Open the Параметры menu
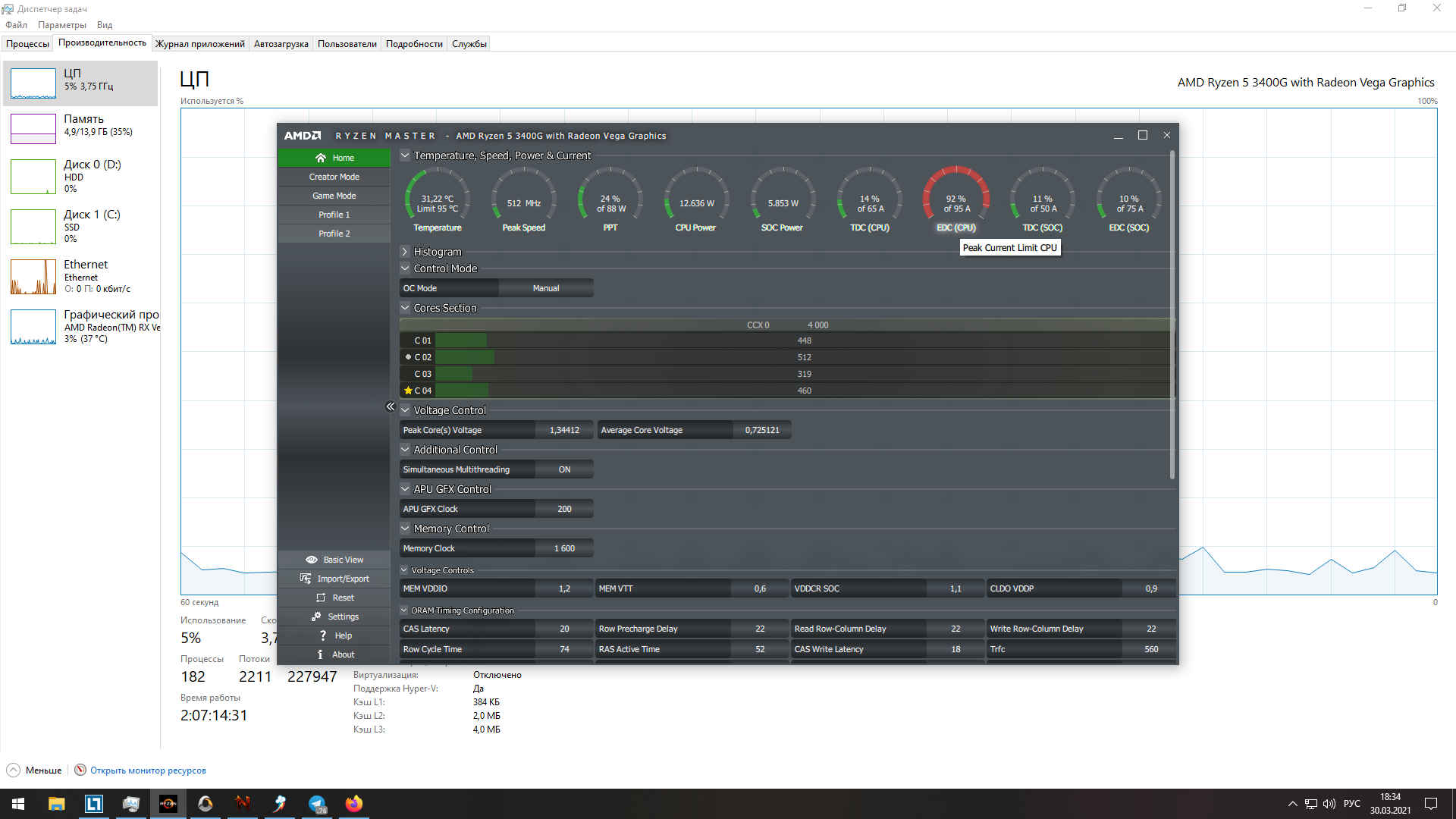 point(62,25)
